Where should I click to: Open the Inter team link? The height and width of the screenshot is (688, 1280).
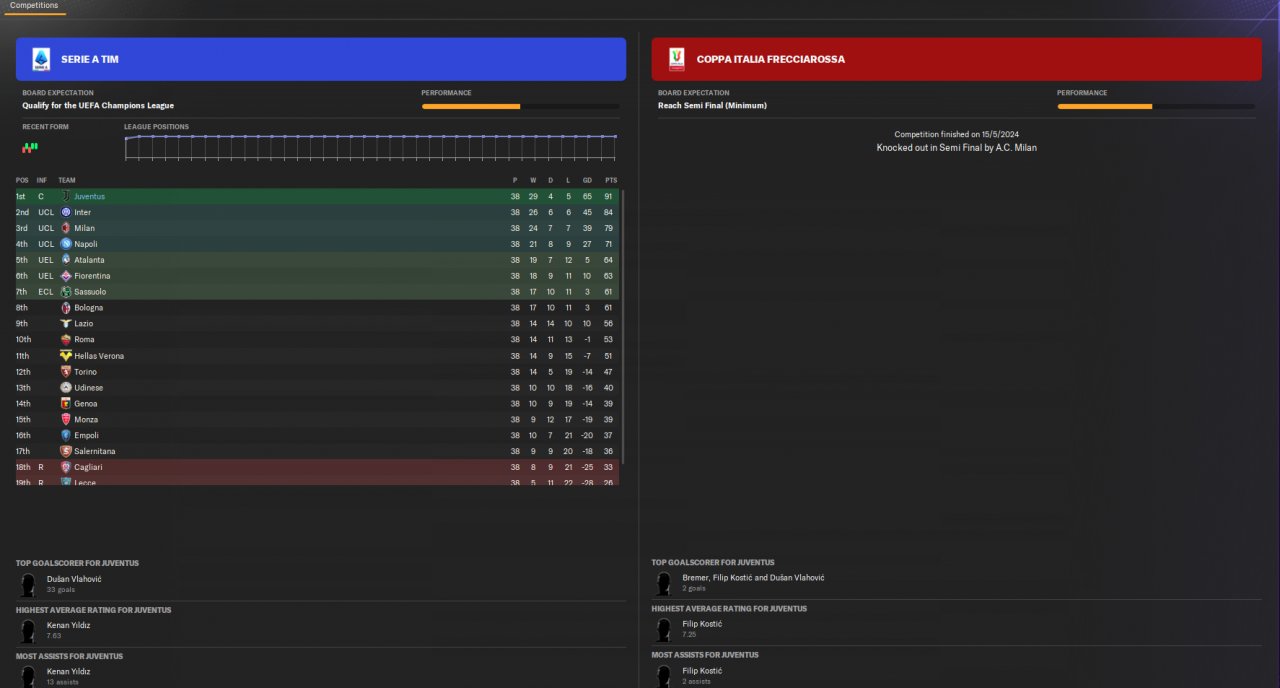point(82,212)
